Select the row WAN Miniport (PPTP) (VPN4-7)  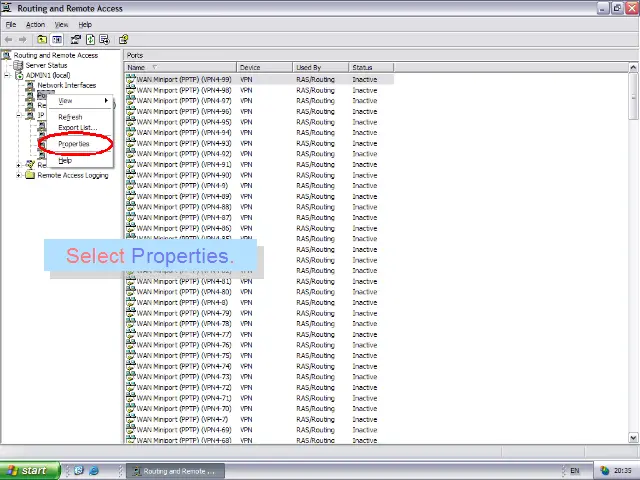point(260,419)
